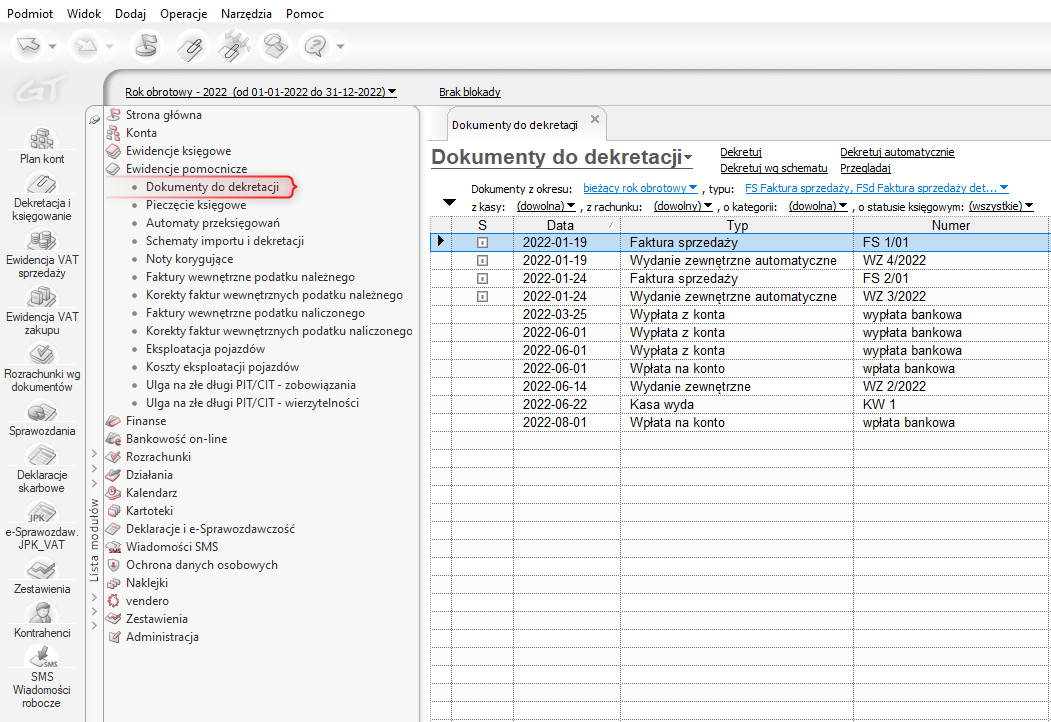The width and height of the screenshot is (1051, 722).
Task: Open Dekretacja i księgowanie sidebar icon
Action: [x=42, y=184]
